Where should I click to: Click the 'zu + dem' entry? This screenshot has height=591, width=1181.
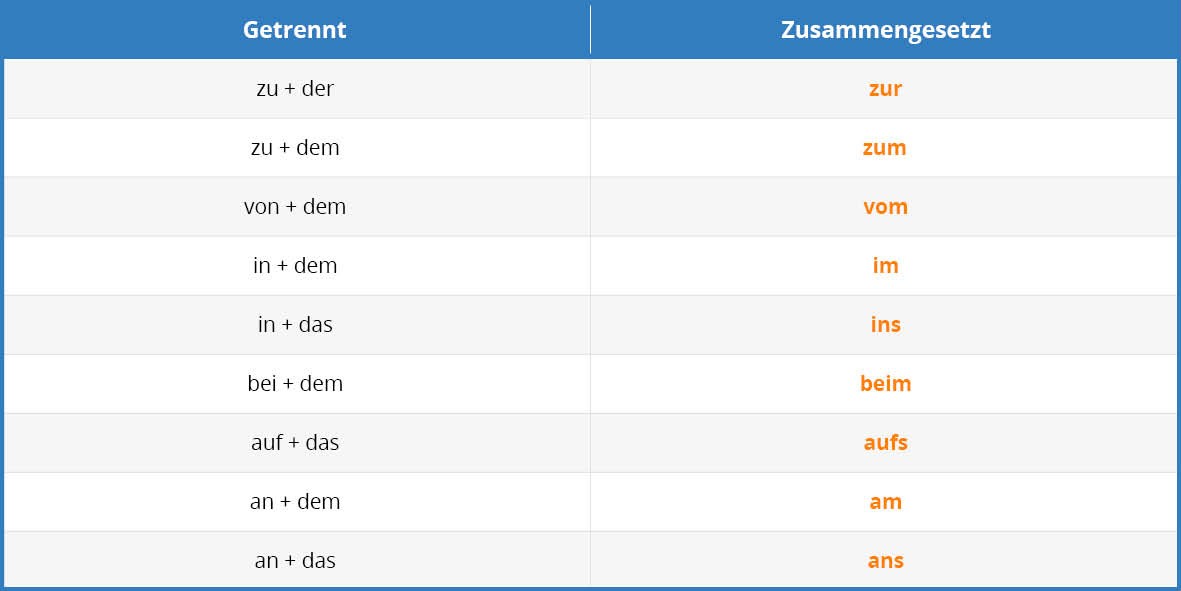click(294, 148)
